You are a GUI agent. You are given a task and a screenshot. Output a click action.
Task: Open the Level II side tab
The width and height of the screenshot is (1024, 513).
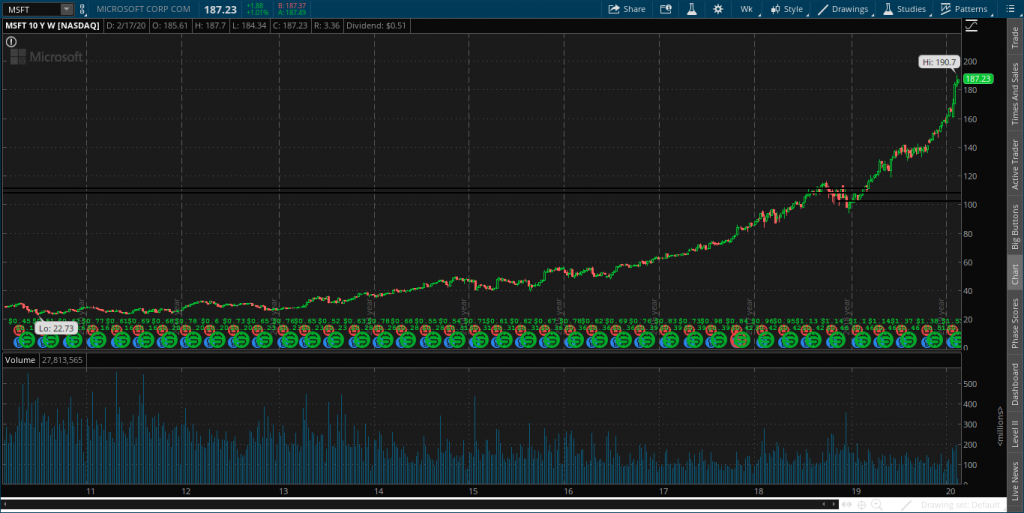click(1015, 433)
